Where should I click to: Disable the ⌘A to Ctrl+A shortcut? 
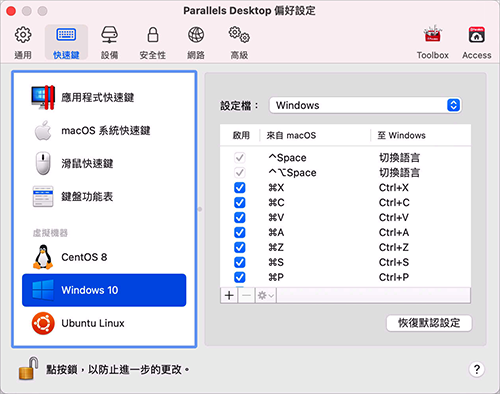239,232
